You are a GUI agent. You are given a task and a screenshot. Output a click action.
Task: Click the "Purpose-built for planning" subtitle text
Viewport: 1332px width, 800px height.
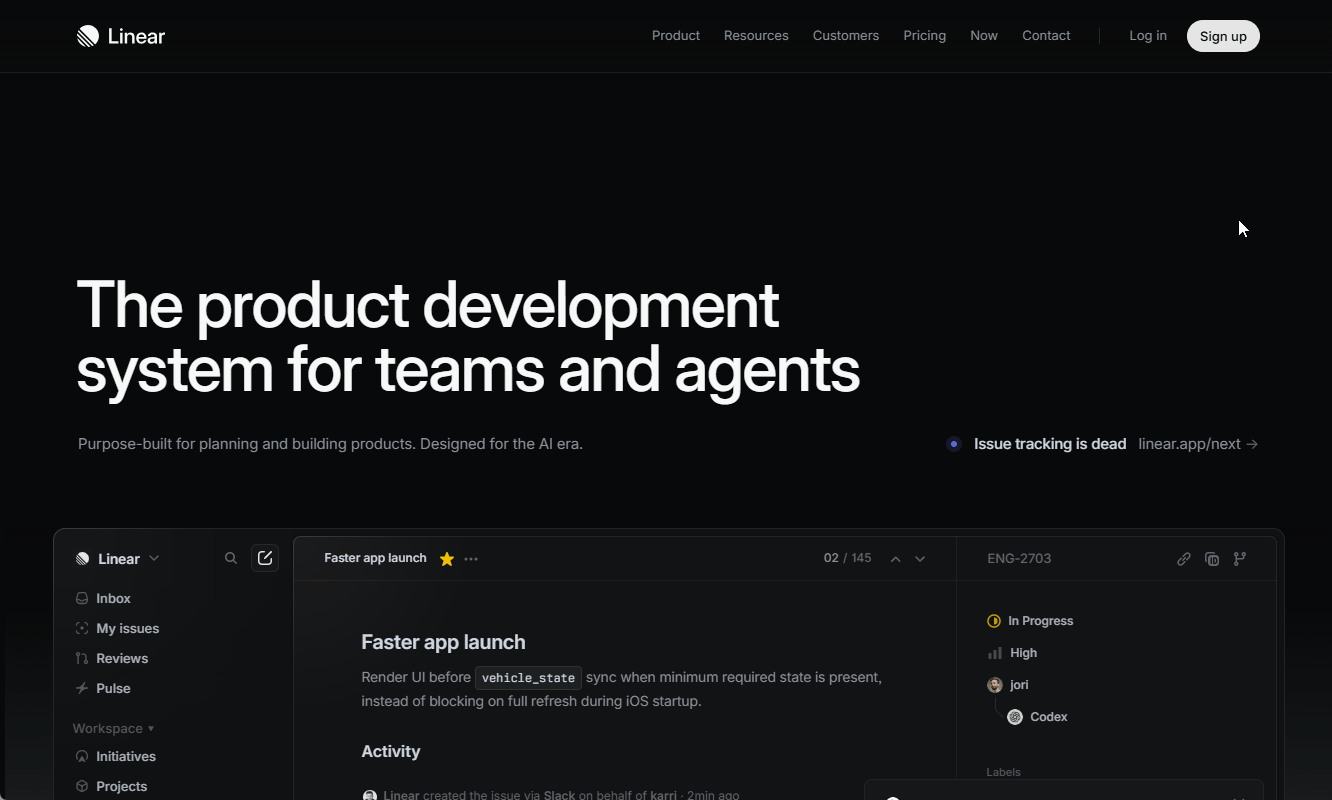tap(330, 444)
